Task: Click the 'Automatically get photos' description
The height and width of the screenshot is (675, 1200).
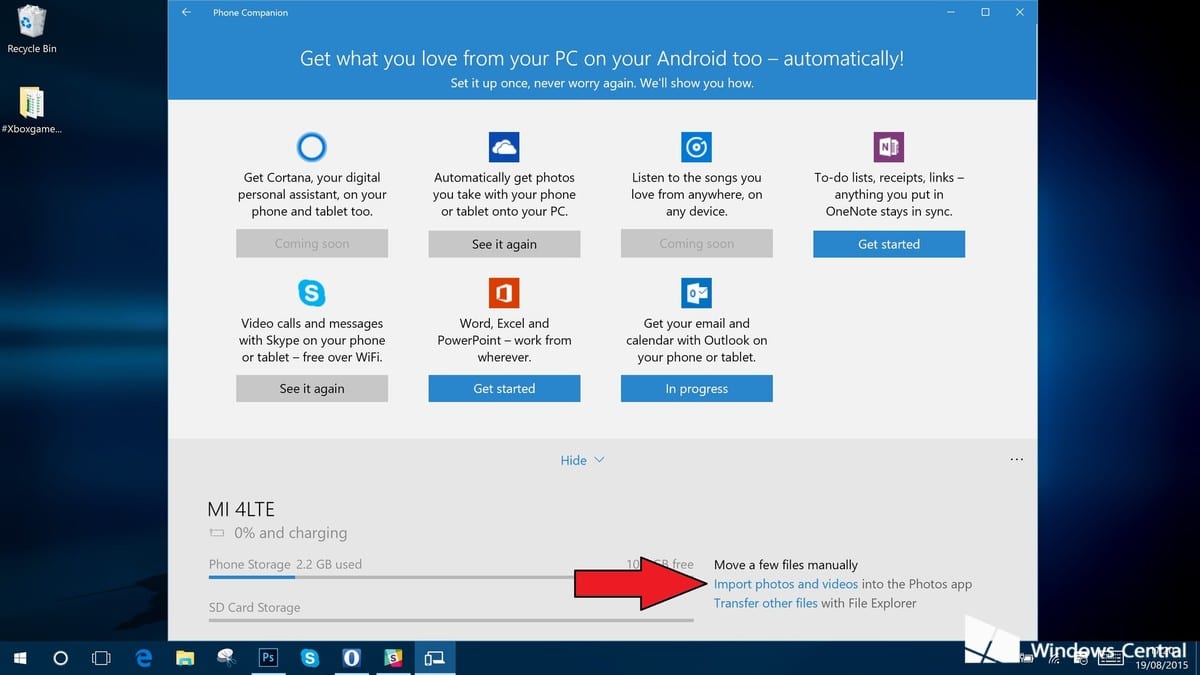Action: click(504, 194)
